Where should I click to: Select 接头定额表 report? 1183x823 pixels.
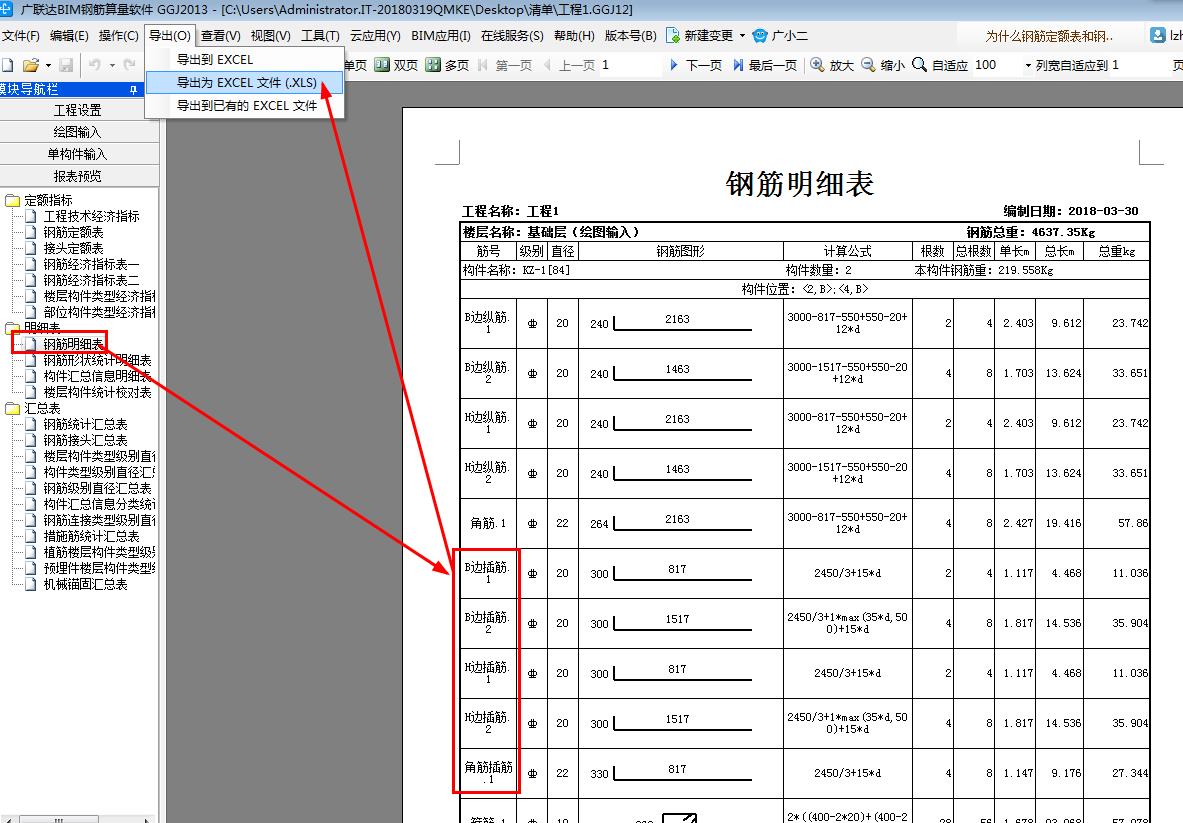point(73,248)
